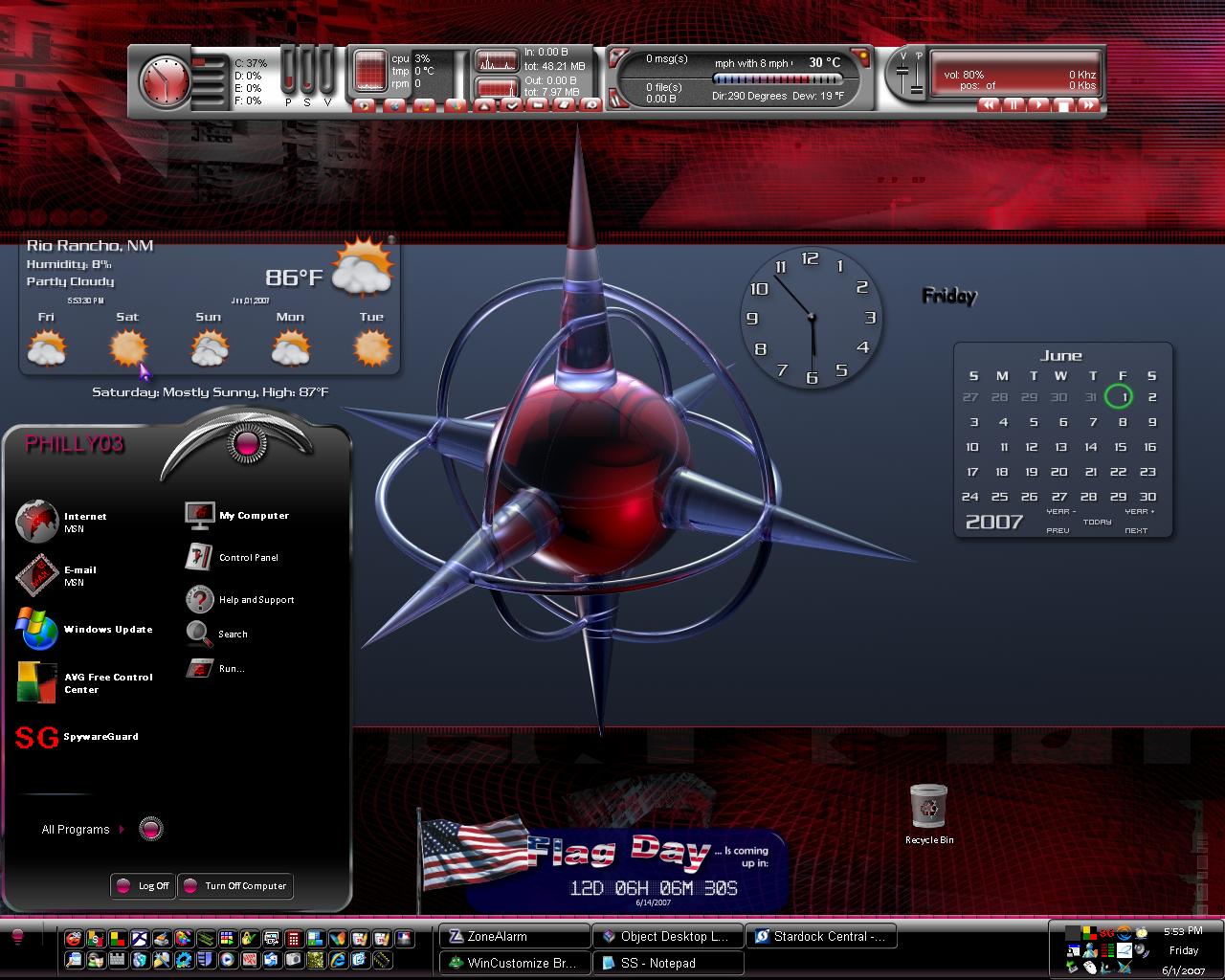This screenshot has height=980, width=1225.
Task: Go to previous month in calendar
Action: click(x=1058, y=530)
